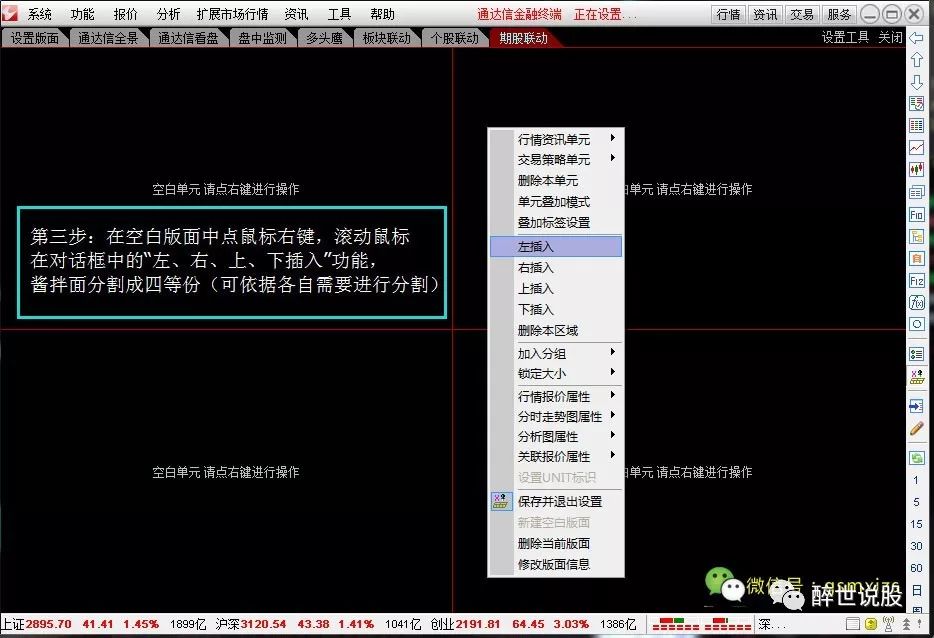Image resolution: width=934 pixels, height=638 pixels.
Task: Click the 服务 button at top right
Action: [x=839, y=14]
